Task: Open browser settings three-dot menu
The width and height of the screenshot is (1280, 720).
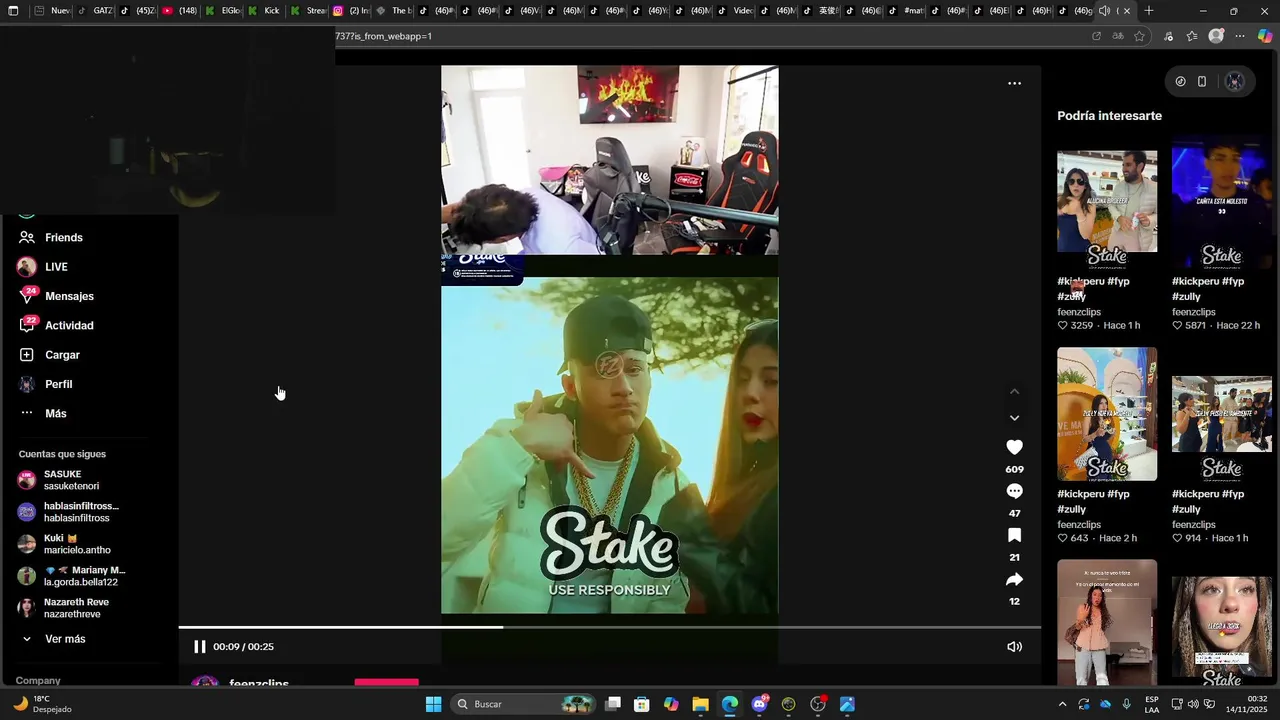Action: point(1240,36)
